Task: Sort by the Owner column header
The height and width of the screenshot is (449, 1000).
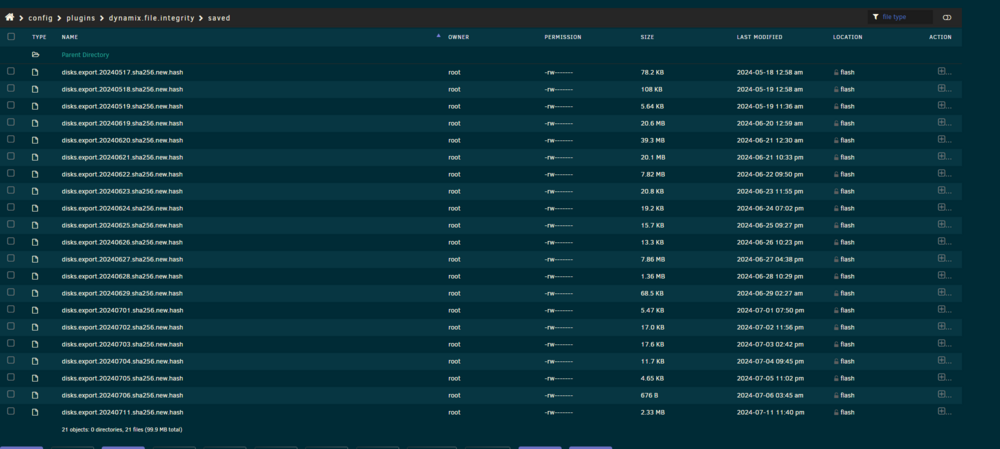Action: [x=459, y=37]
